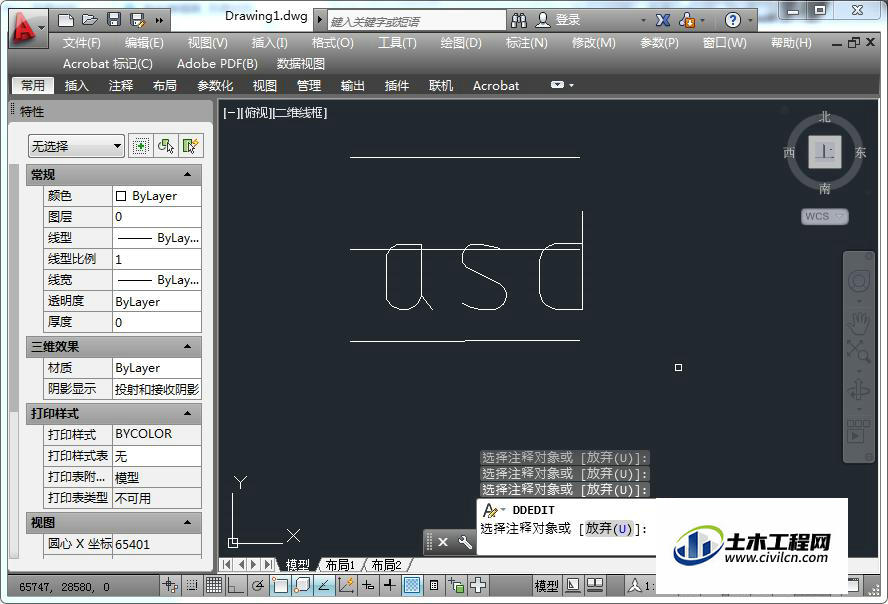Switch to the 布局2 layout tab
The image size is (888, 604).
387,564
